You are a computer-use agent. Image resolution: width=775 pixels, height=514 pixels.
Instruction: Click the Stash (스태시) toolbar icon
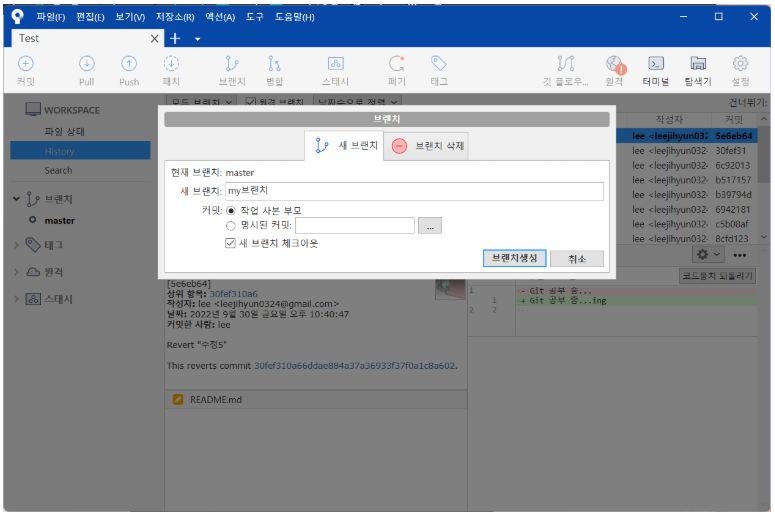pos(336,64)
